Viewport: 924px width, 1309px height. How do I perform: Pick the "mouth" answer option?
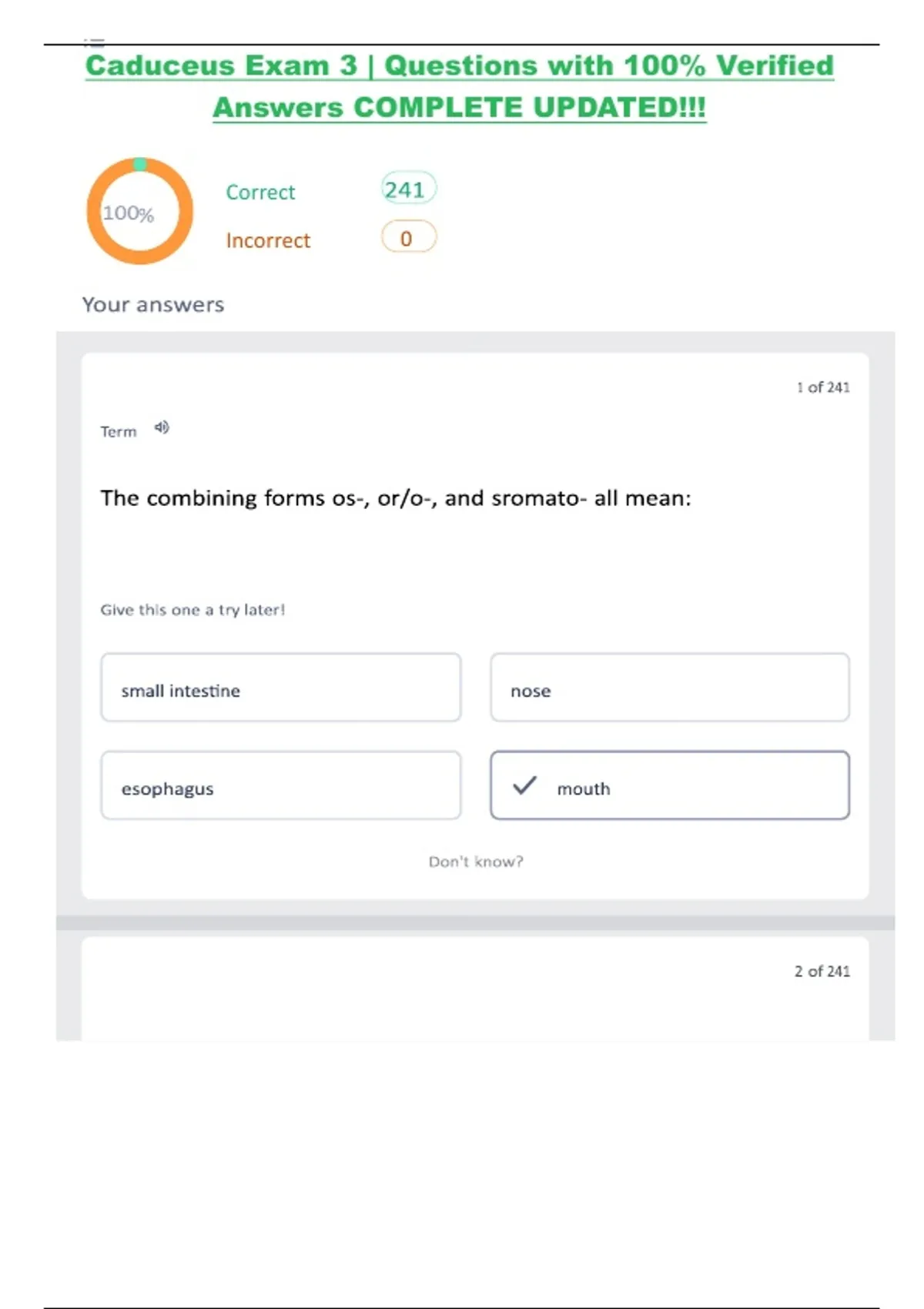click(670, 785)
